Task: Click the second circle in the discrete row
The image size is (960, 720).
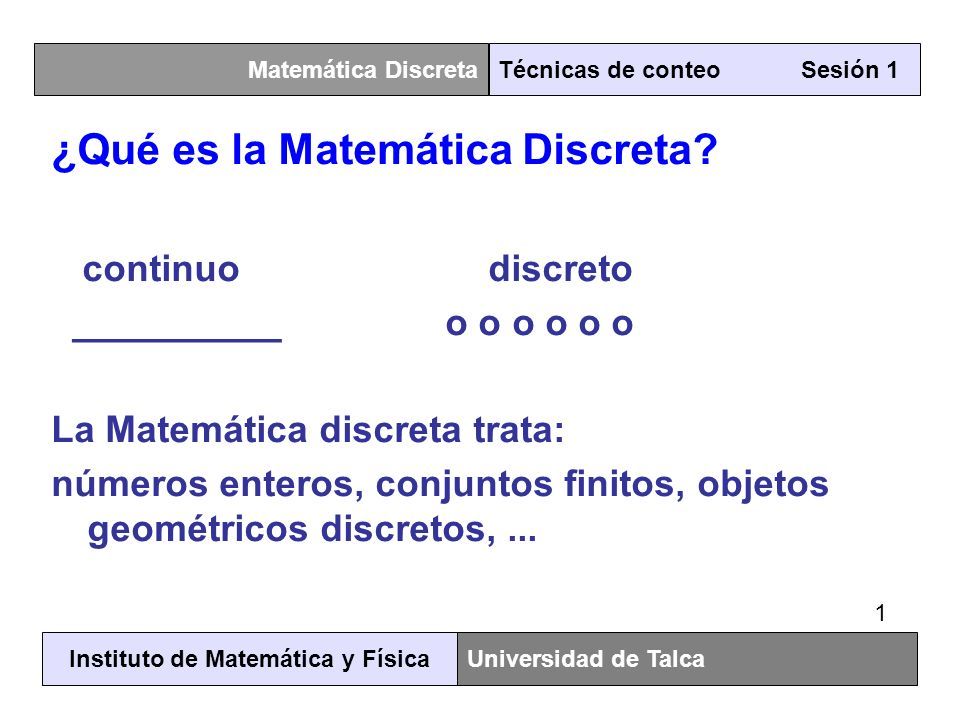Action: tap(489, 325)
